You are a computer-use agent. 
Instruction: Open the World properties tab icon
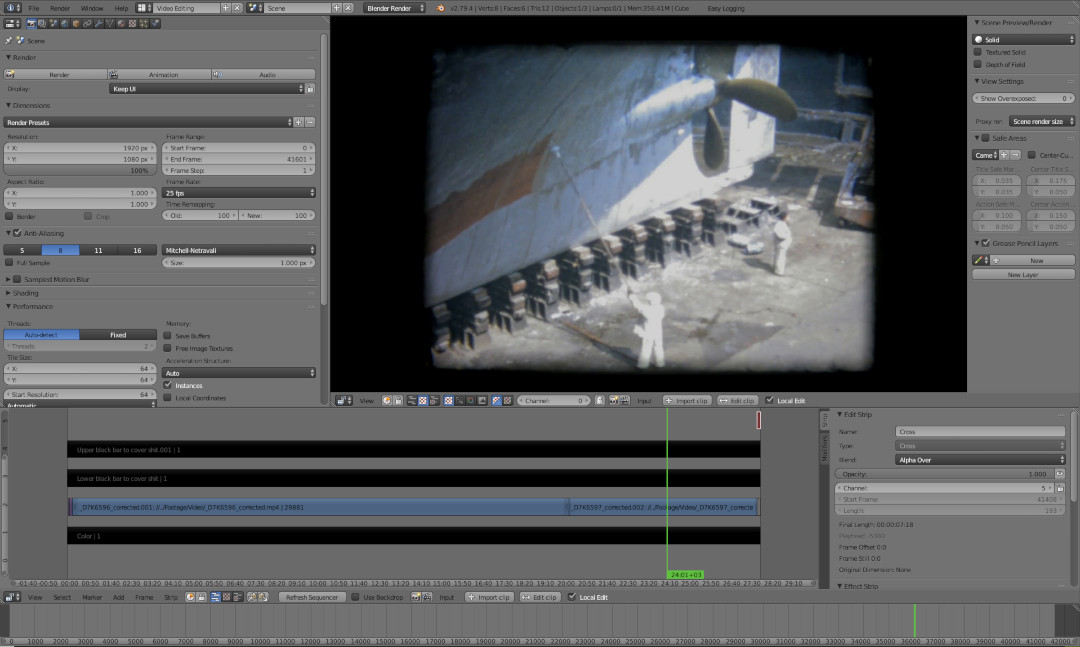pyautogui.click(x=65, y=23)
